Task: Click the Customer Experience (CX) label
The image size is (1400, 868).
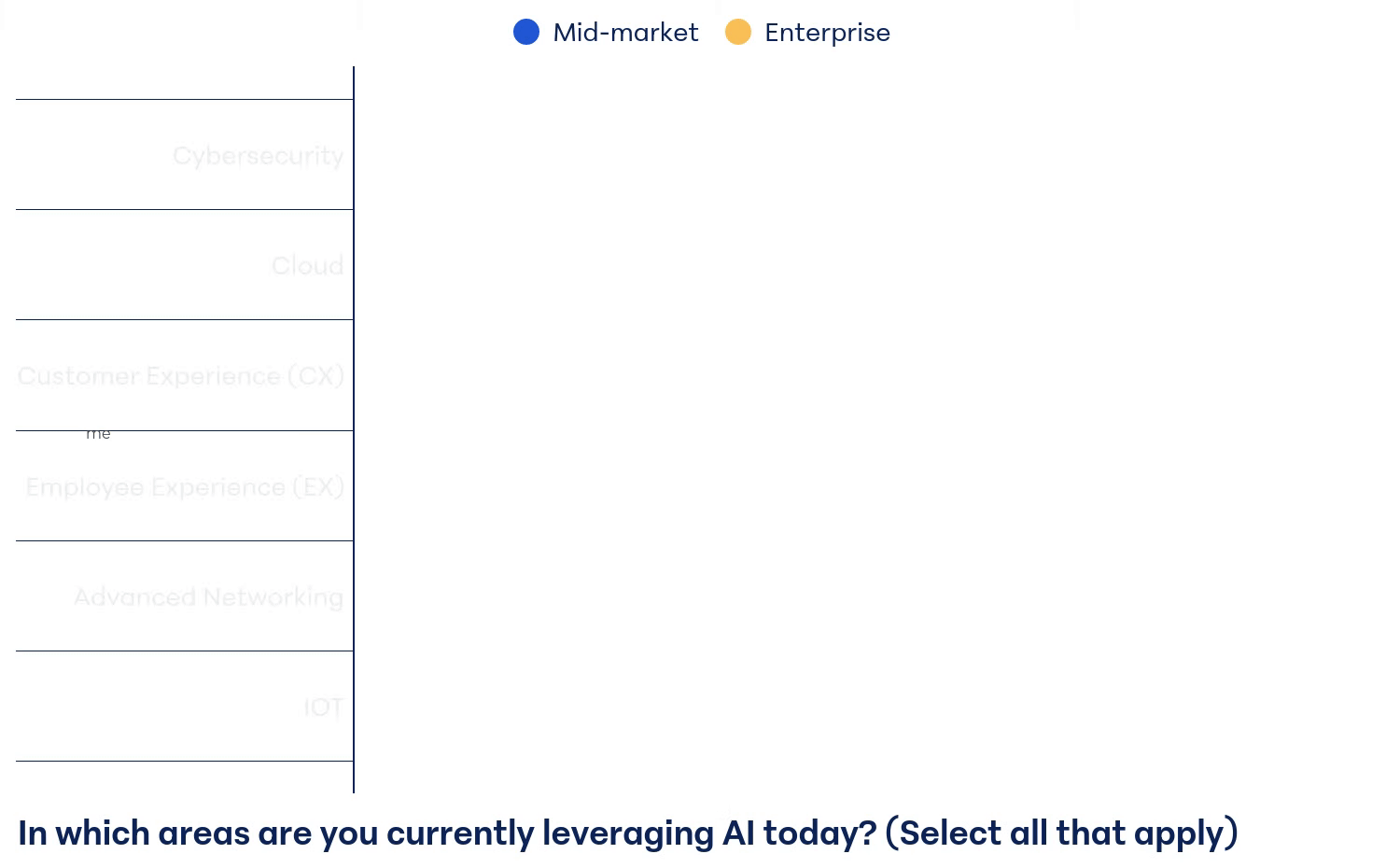Action: (x=181, y=376)
